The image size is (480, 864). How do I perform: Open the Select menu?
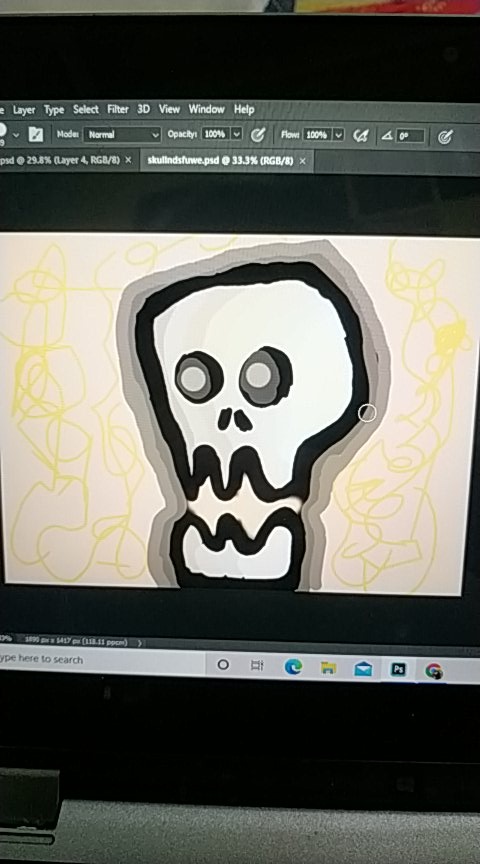(x=86, y=110)
